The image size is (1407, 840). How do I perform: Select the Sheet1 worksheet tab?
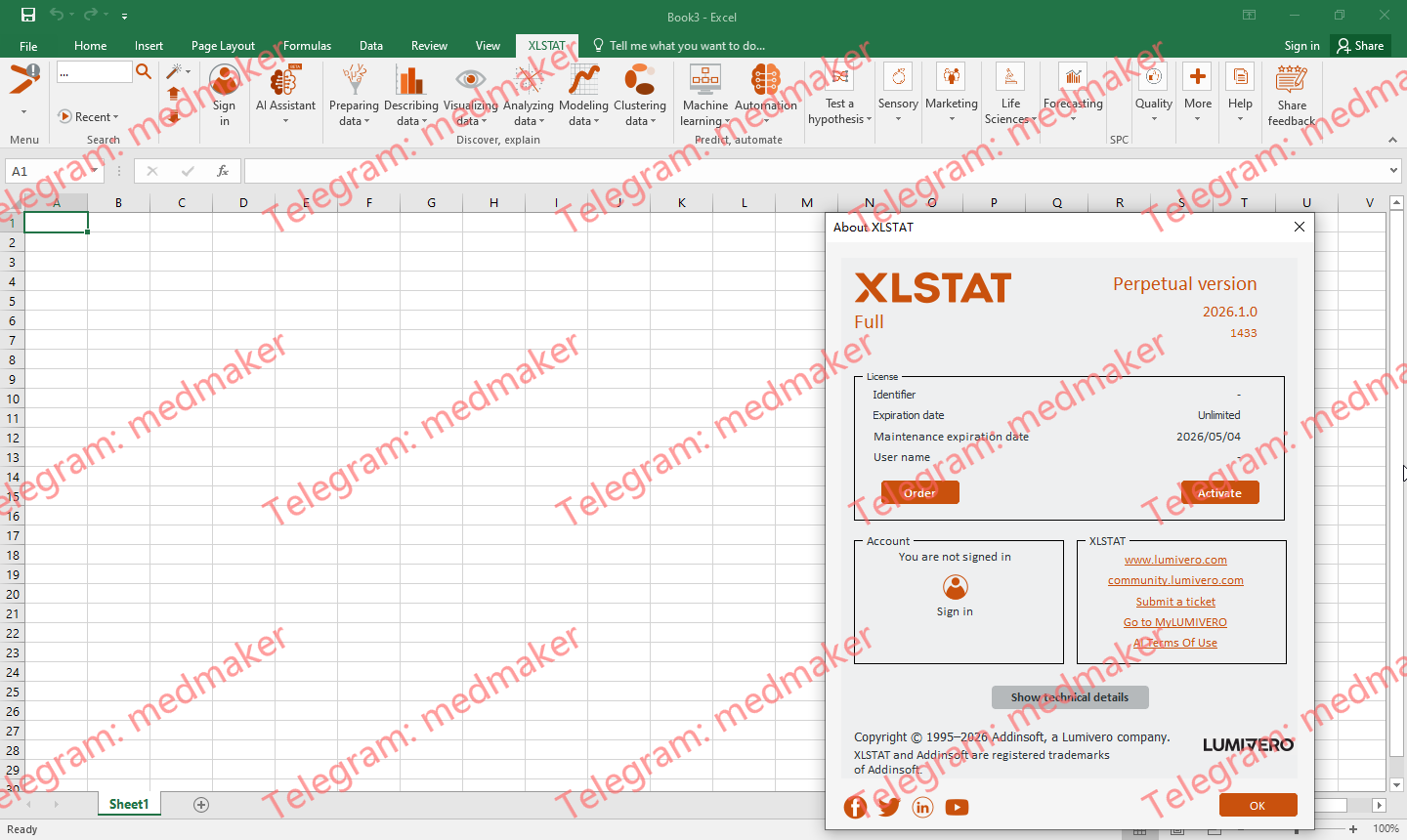[129, 805]
